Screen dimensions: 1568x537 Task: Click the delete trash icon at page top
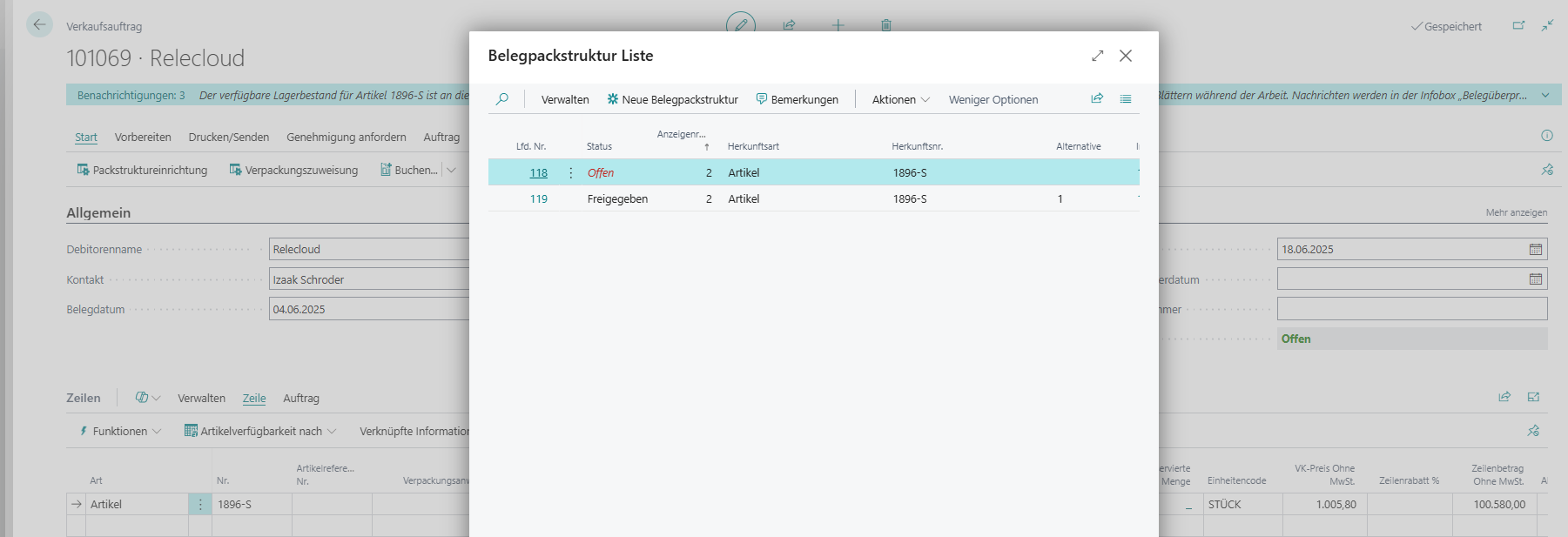[885, 25]
